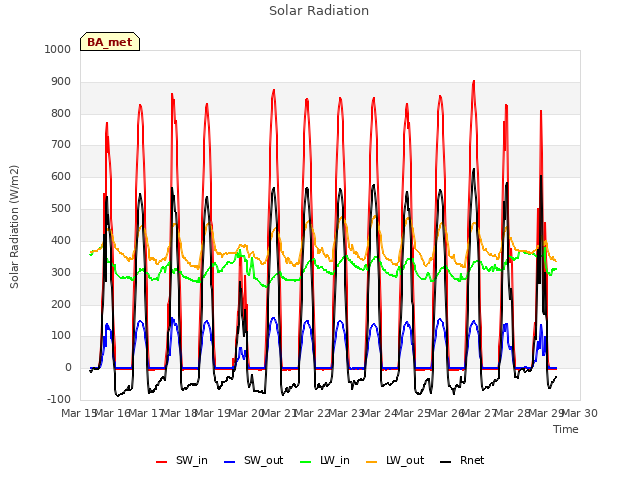Click the 900 y-axis tick label
This screenshot has width=640, height=480.
(61, 82)
